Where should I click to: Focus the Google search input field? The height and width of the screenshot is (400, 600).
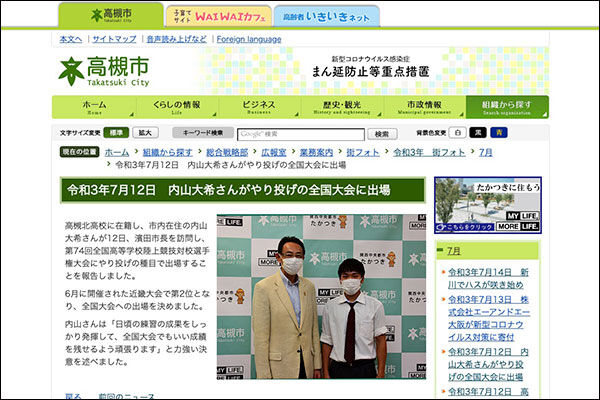(x=301, y=134)
